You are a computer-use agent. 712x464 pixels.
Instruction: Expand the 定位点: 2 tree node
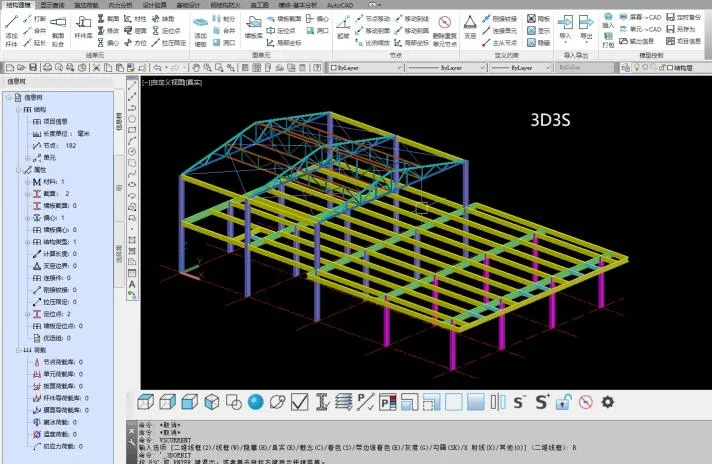pyautogui.click(x=27, y=314)
